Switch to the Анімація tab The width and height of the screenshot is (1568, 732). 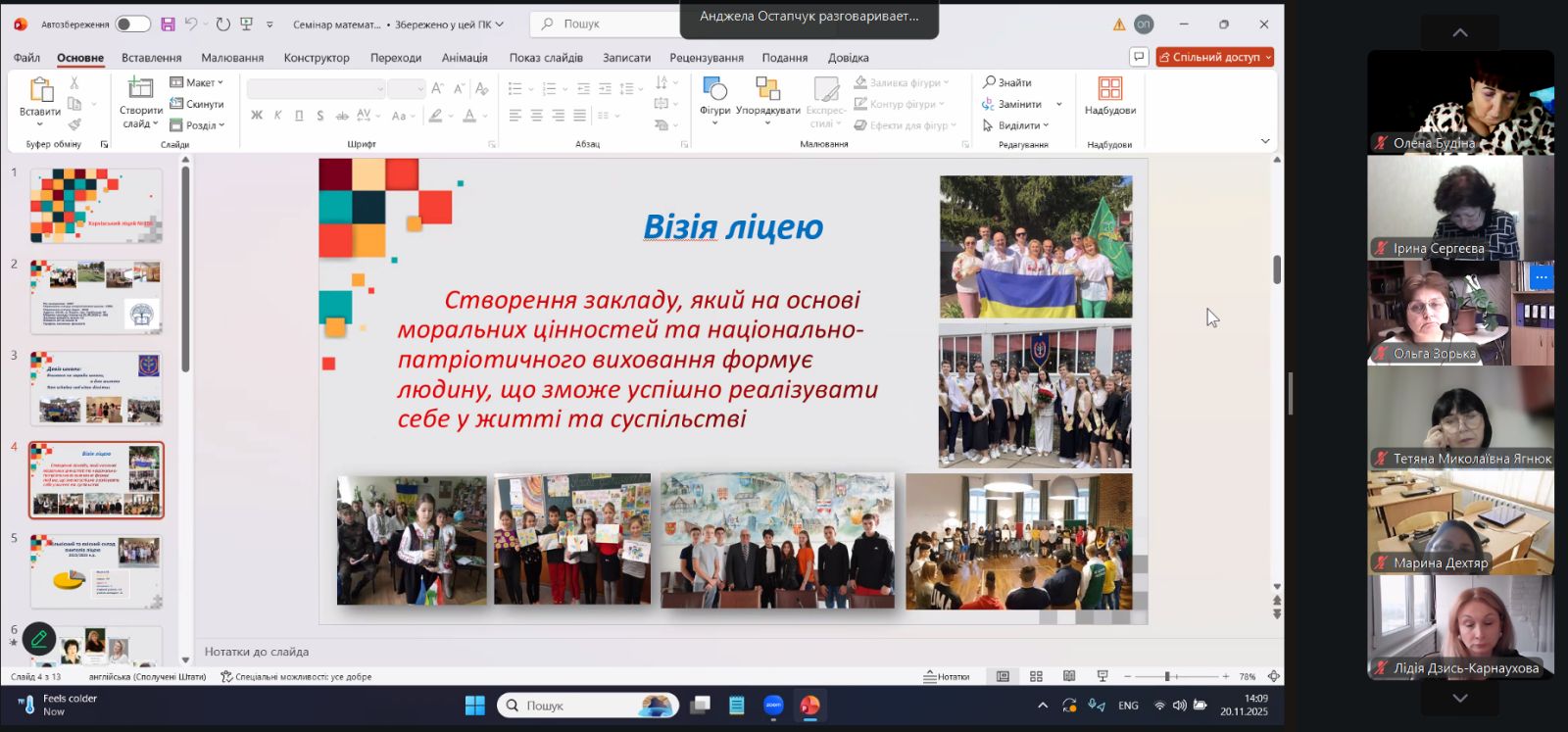click(465, 58)
